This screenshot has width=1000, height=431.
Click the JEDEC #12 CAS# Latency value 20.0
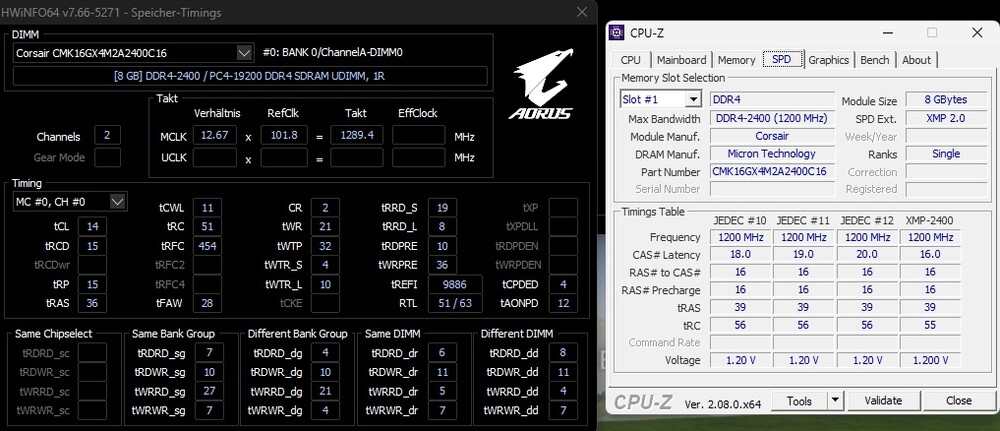(867, 254)
